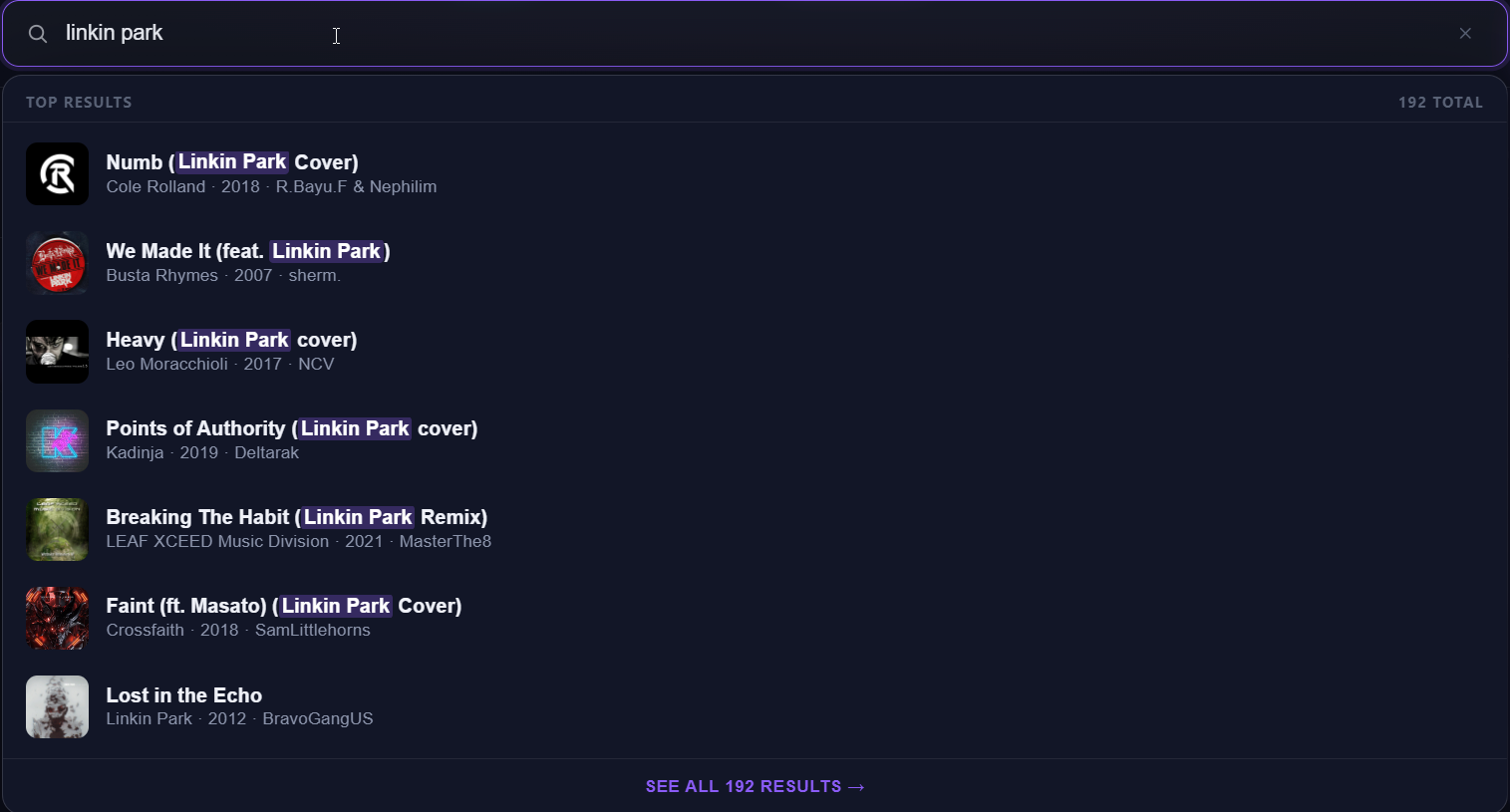Screen dimensions: 1510x812
Task: Select Faint (ft. Masato) result title
Action: [x=284, y=606]
